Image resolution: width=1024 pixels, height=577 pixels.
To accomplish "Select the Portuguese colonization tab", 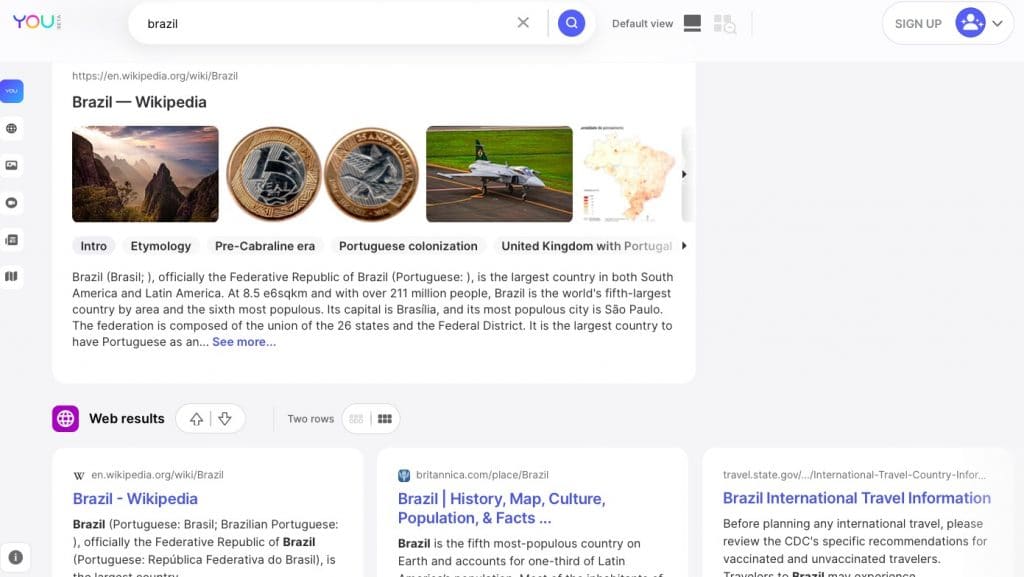I will pyautogui.click(x=408, y=246).
